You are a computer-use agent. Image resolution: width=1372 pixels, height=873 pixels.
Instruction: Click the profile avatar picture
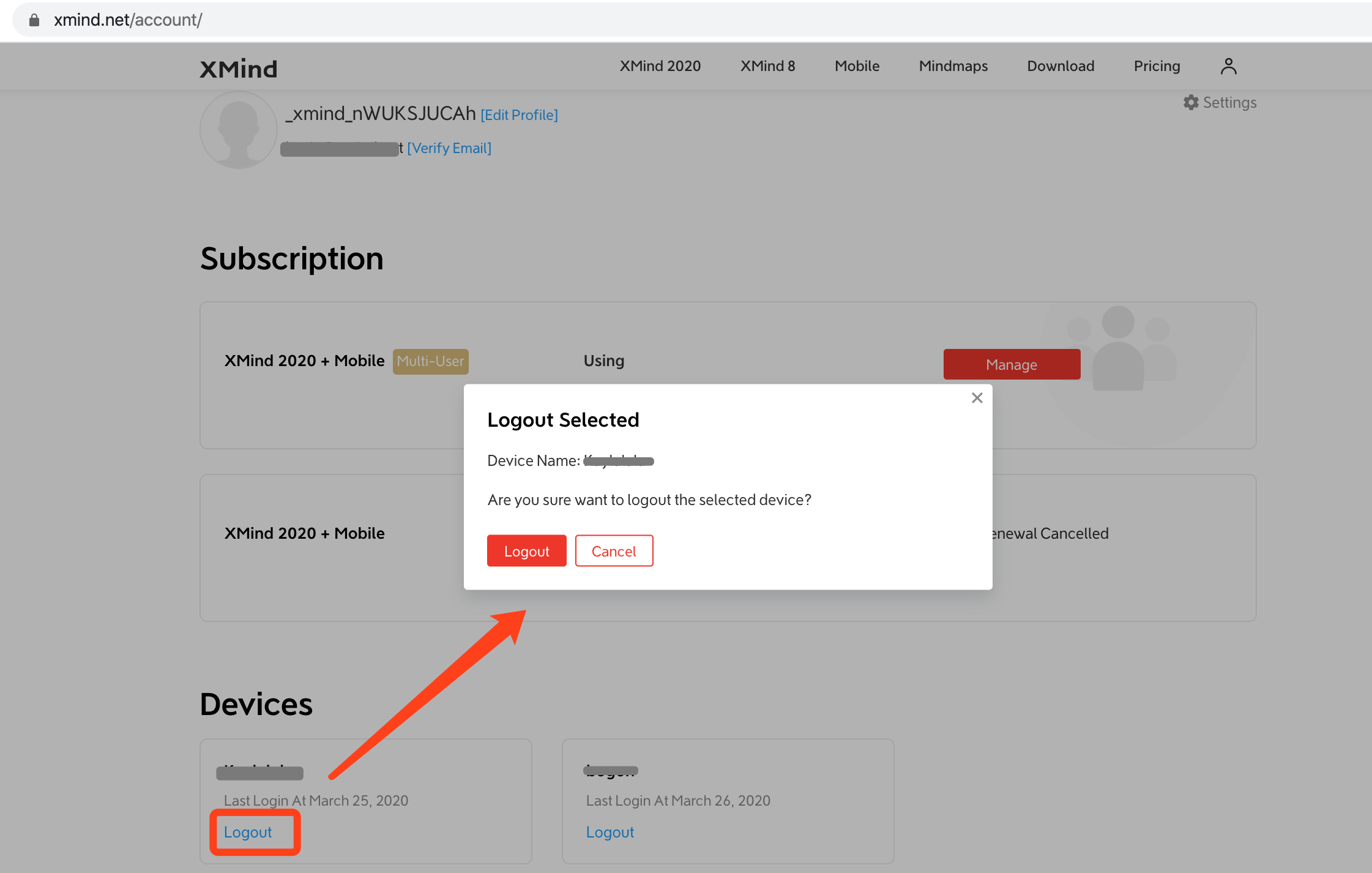(239, 130)
